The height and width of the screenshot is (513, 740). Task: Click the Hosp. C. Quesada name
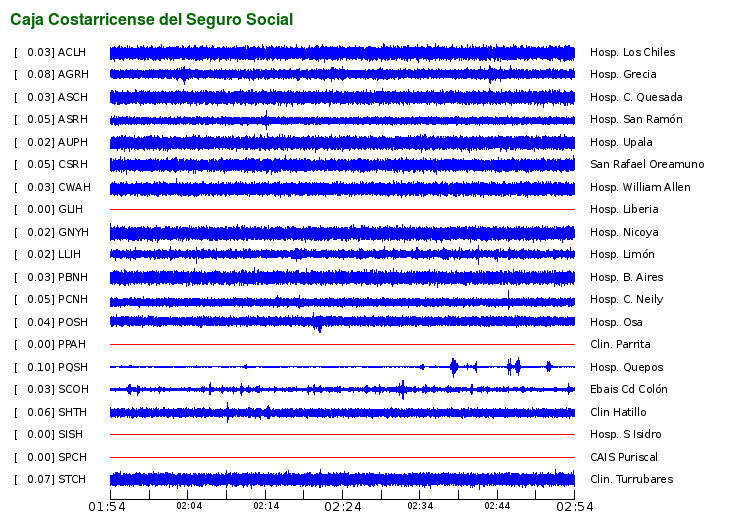coord(636,97)
